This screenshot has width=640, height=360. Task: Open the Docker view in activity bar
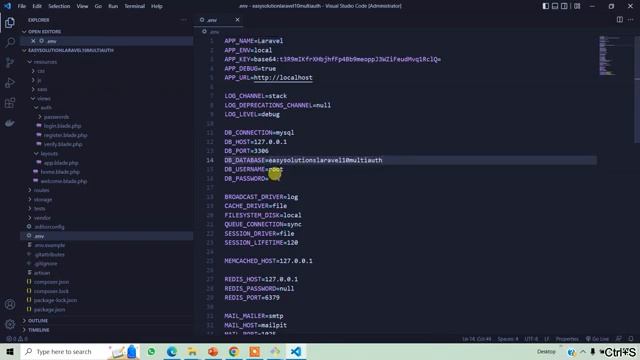[10, 123]
